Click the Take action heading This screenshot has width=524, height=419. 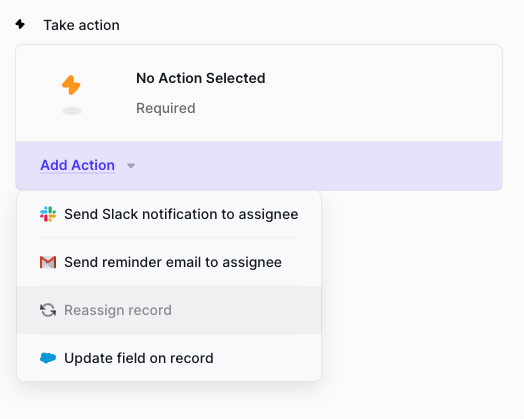click(x=82, y=25)
